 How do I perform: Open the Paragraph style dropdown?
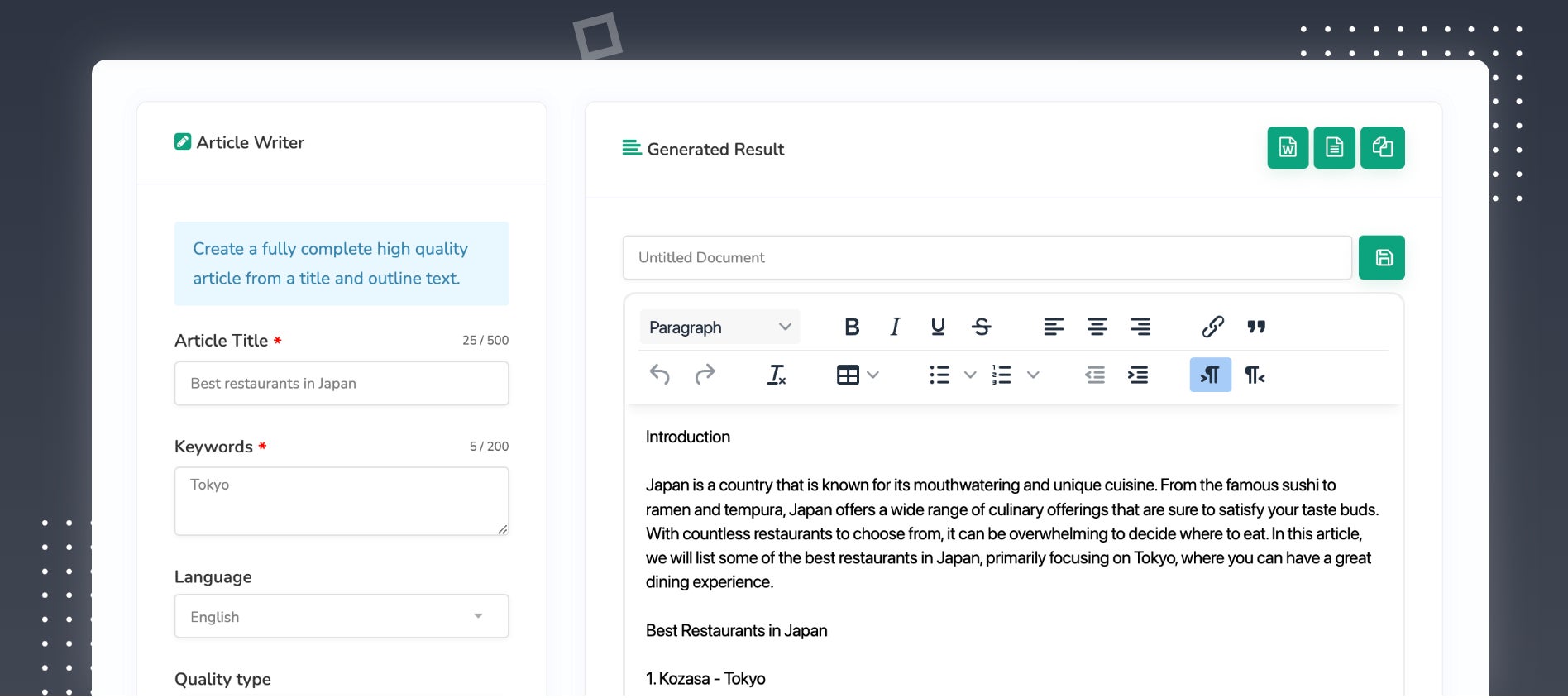click(x=719, y=327)
